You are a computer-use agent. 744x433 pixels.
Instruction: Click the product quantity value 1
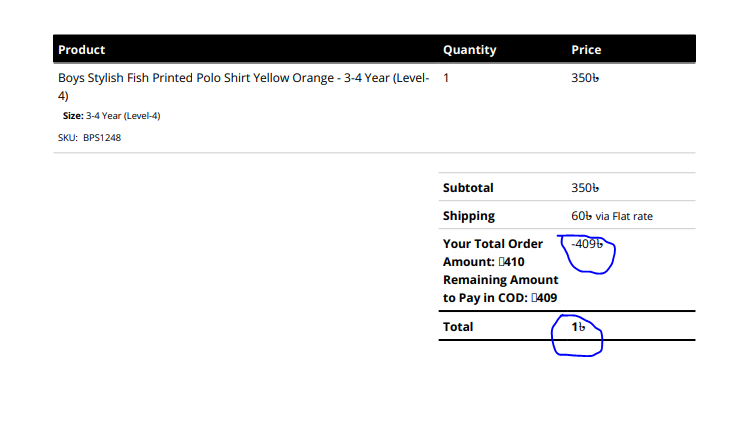(x=446, y=78)
